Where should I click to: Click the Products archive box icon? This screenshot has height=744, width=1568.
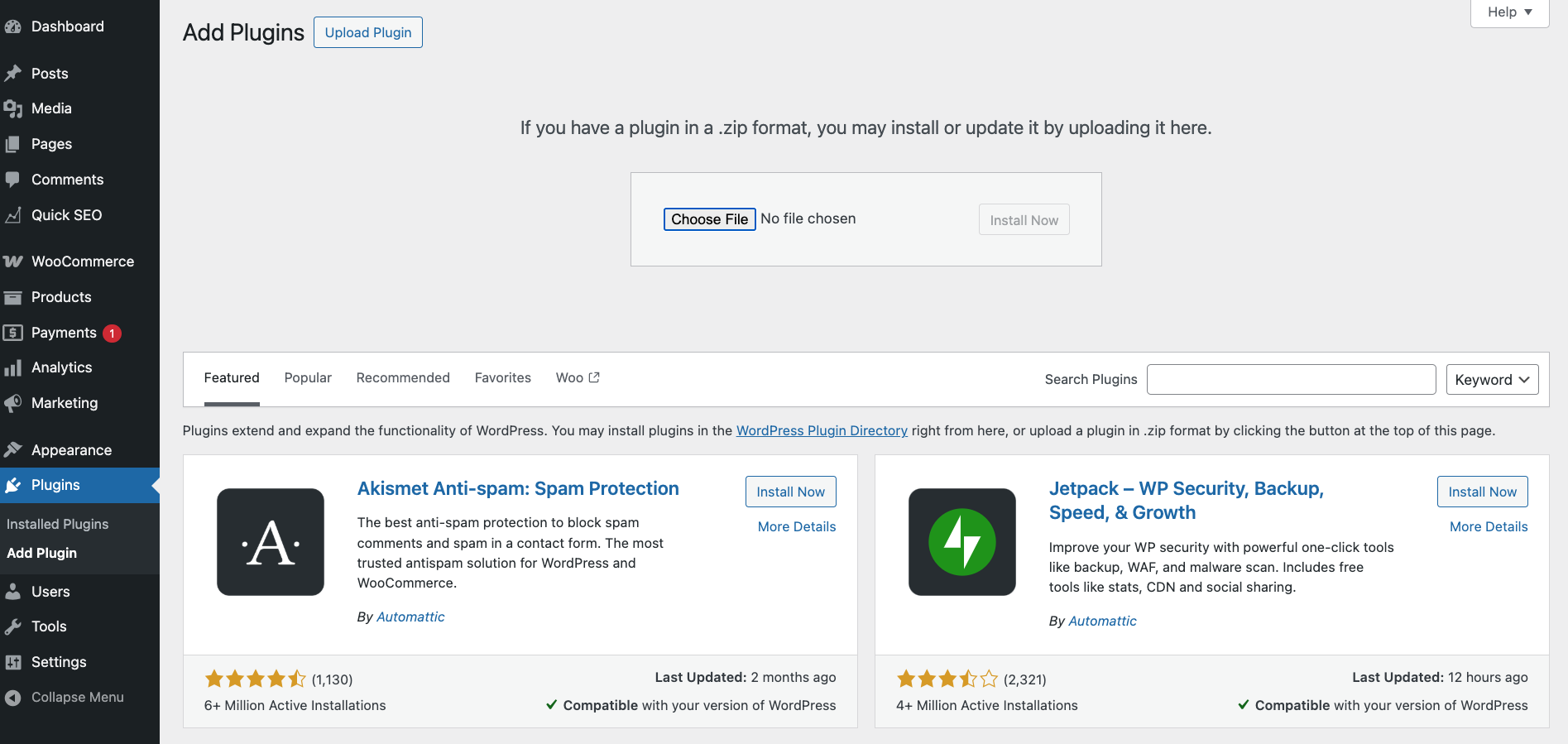pos(12,297)
